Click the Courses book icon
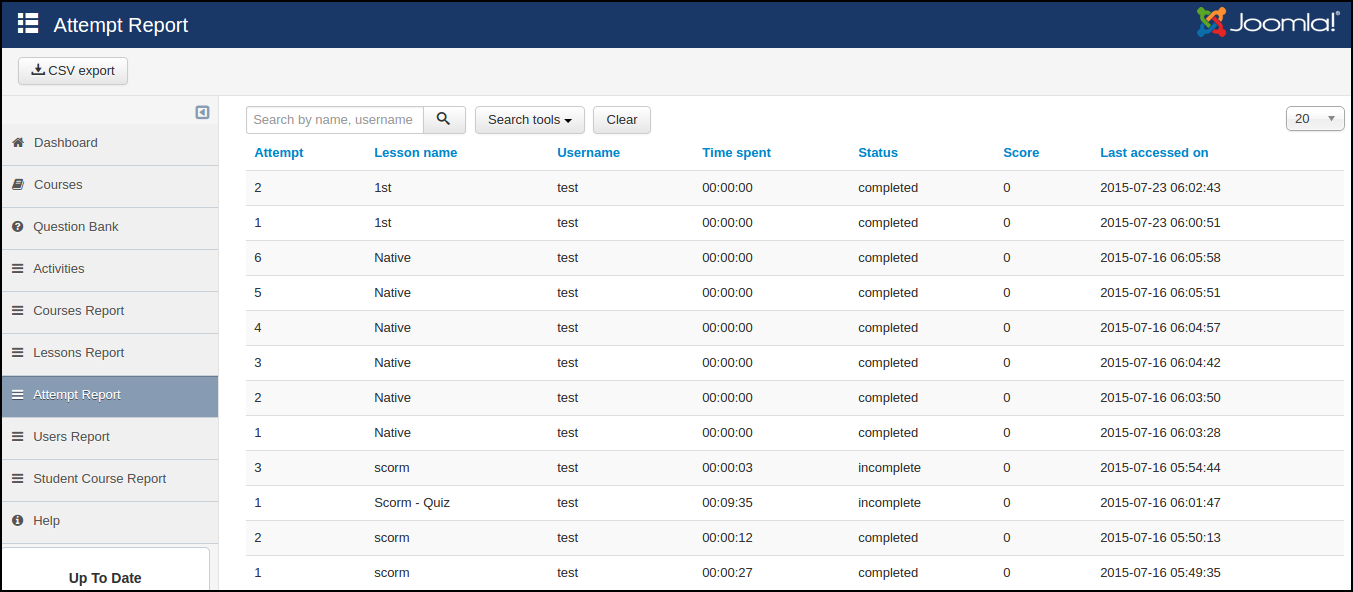Screen dimensions: 1353x592 tap(18, 185)
